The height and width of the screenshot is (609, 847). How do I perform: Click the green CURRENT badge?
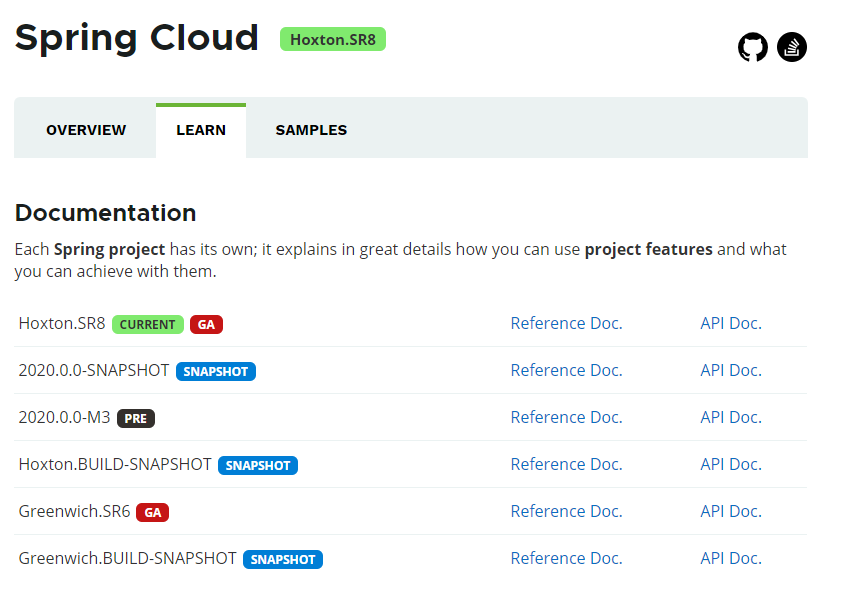(147, 324)
